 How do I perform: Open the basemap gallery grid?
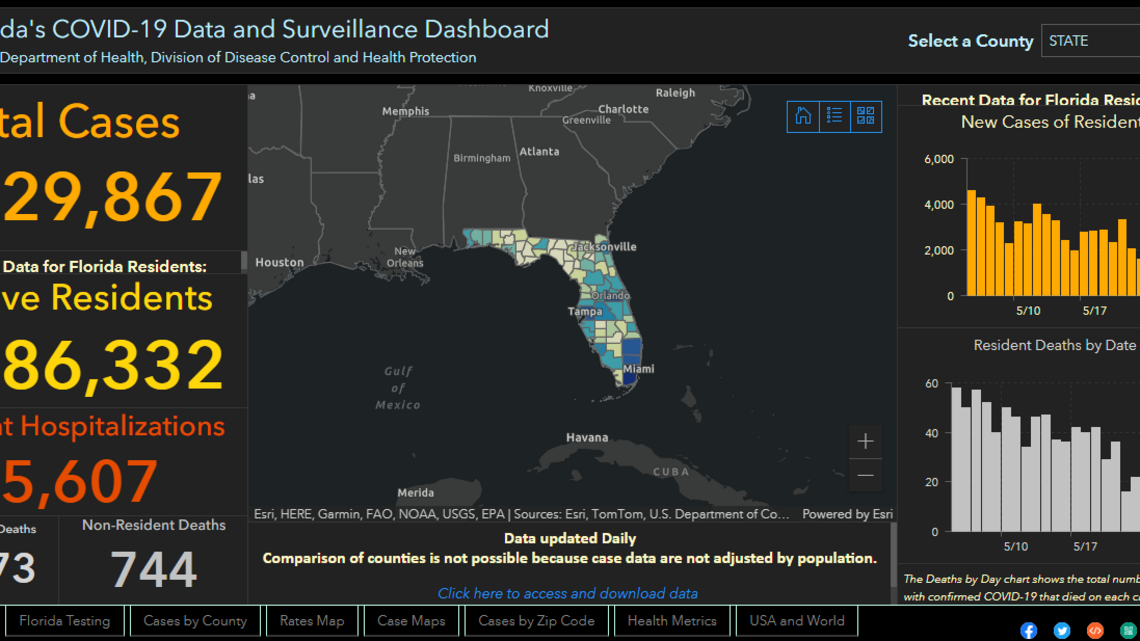point(866,116)
